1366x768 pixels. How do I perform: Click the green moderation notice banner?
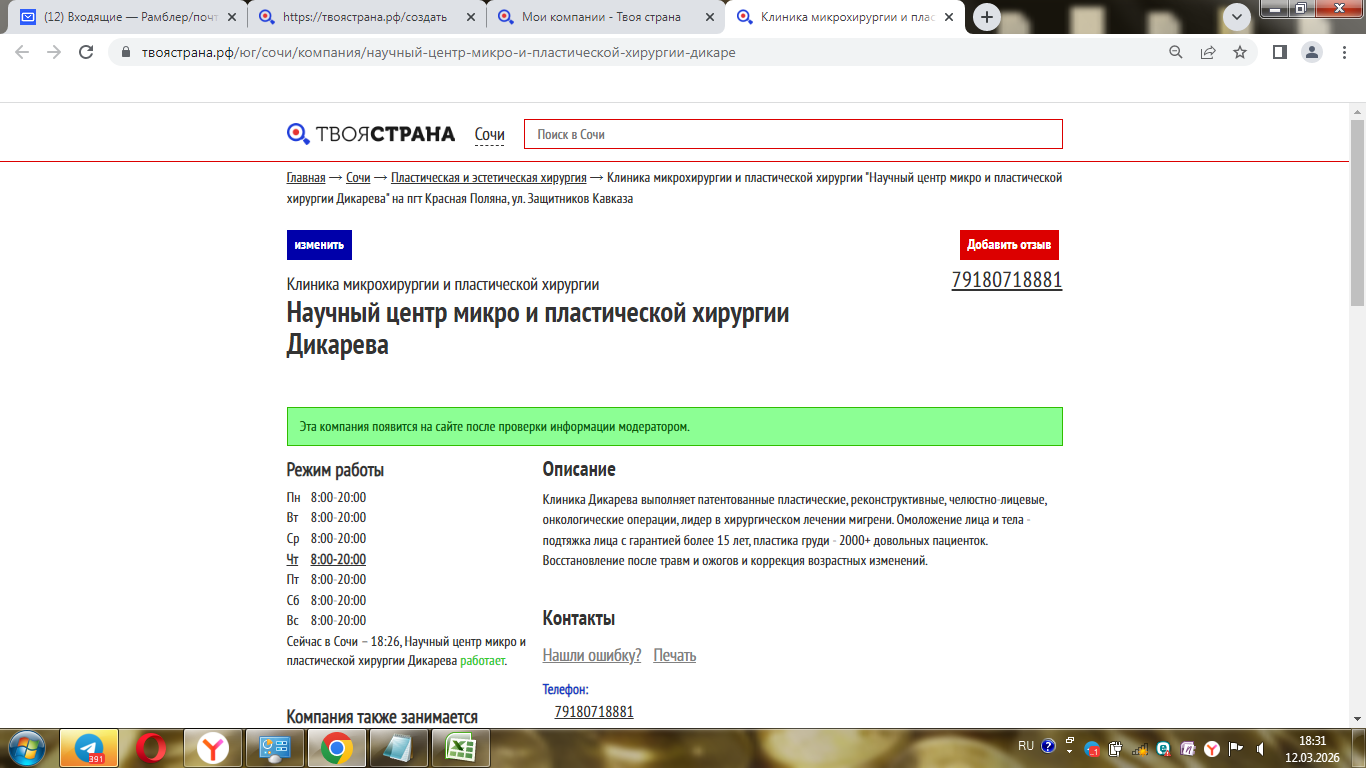[x=675, y=426]
